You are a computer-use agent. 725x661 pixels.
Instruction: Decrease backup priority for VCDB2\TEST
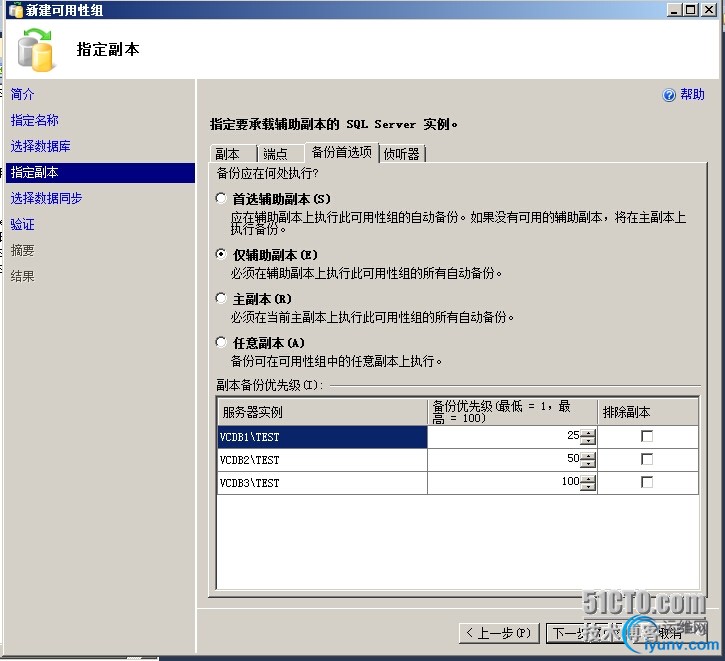(588, 464)
